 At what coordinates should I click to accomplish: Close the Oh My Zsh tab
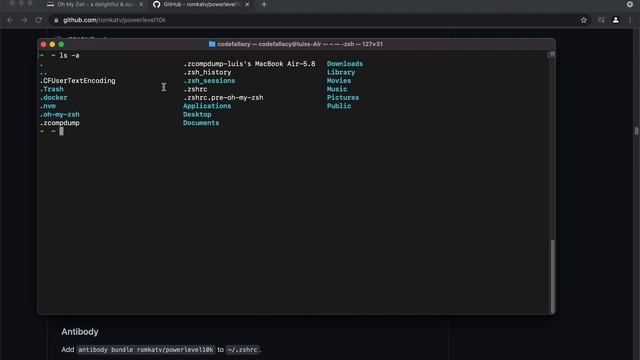tap(141, 4)
